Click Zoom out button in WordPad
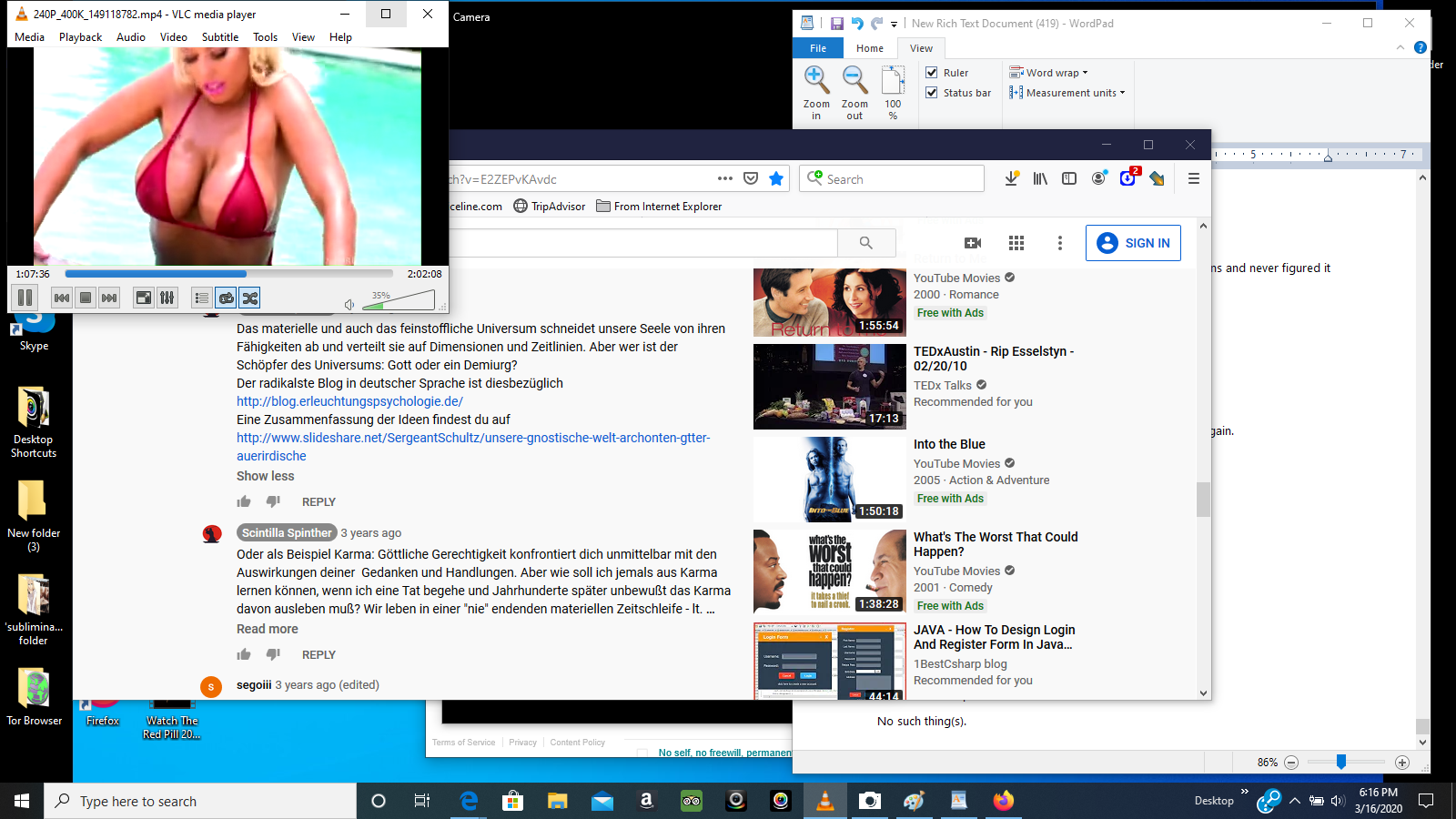Screen dimensions: 1456x819 (854, 93)
